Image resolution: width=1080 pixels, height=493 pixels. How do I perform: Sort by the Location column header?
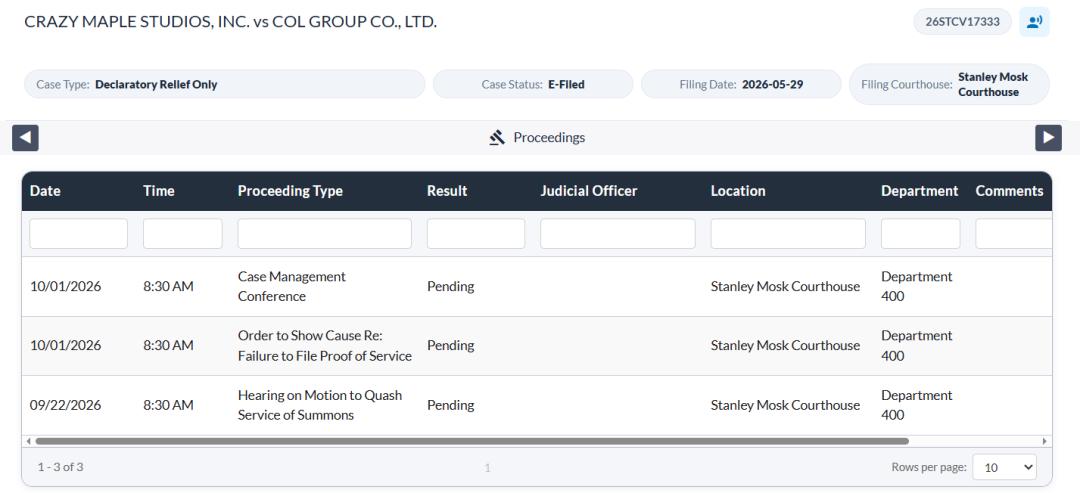click(x=738, y=191)
